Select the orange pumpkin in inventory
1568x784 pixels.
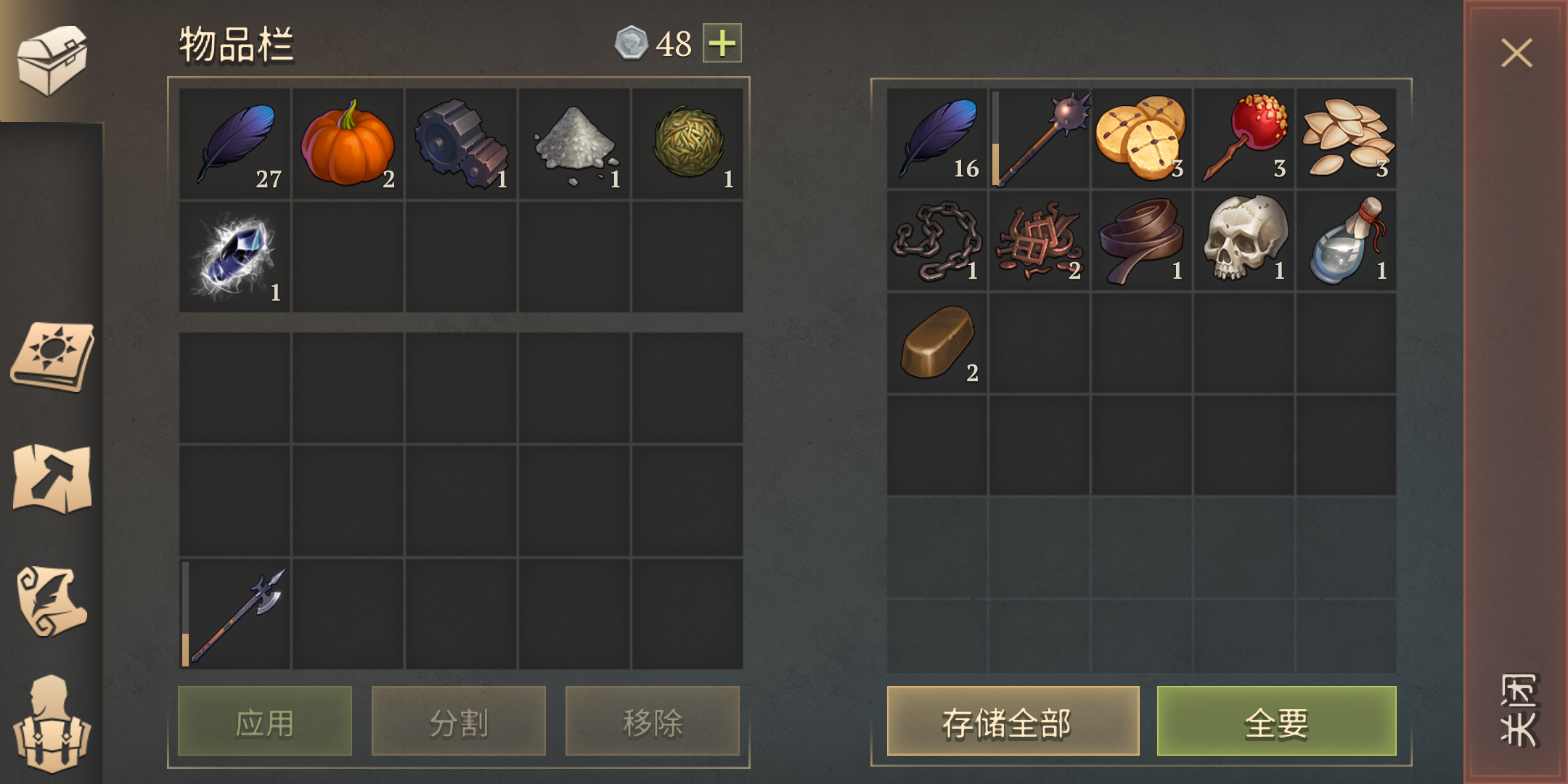point(348,144)
